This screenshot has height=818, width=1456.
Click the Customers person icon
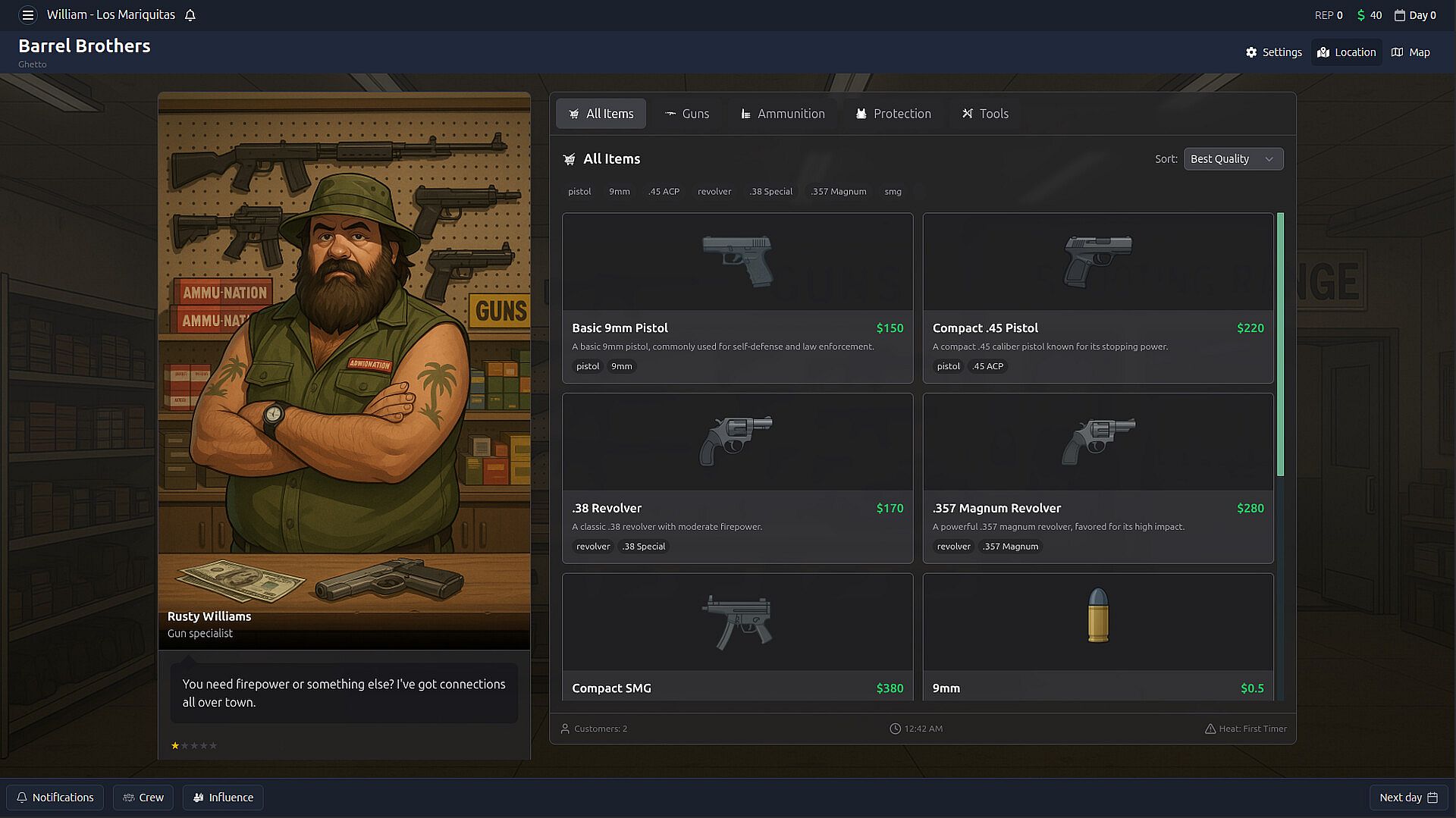pos(565,729)
